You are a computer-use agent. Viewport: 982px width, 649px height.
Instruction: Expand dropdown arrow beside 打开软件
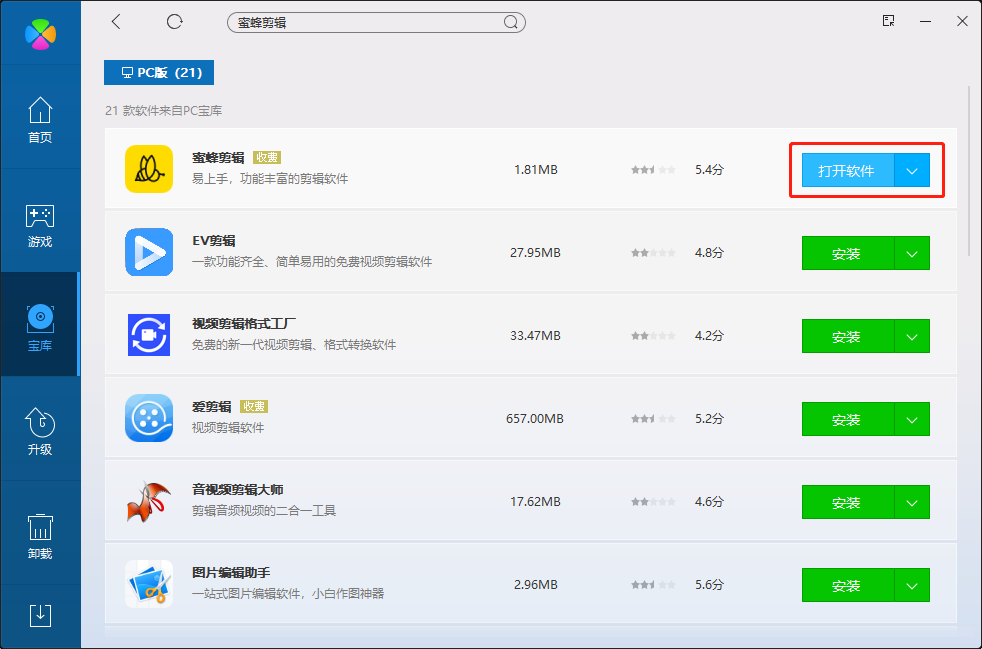[912, 171]
